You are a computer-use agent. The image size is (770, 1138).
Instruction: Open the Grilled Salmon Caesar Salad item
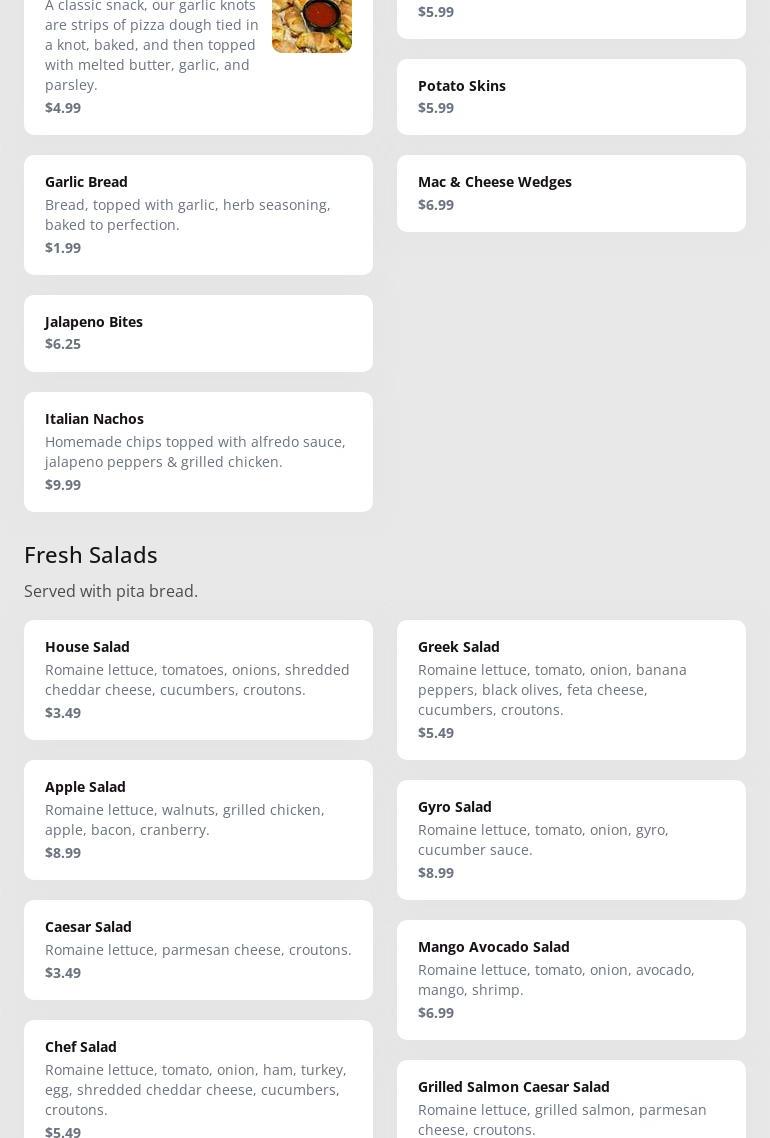571,1100
